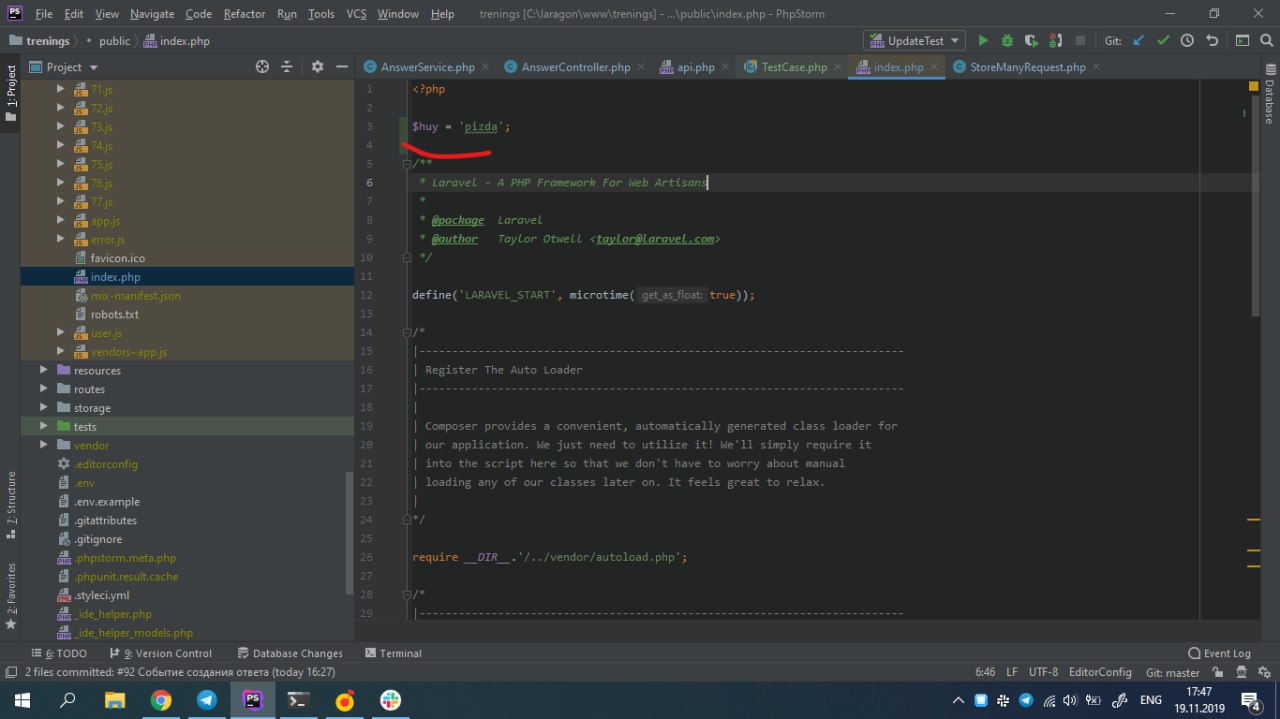This screenshot has height=719, width=1280.
Task: Change LF line separator
Action: coord(1012,672)
